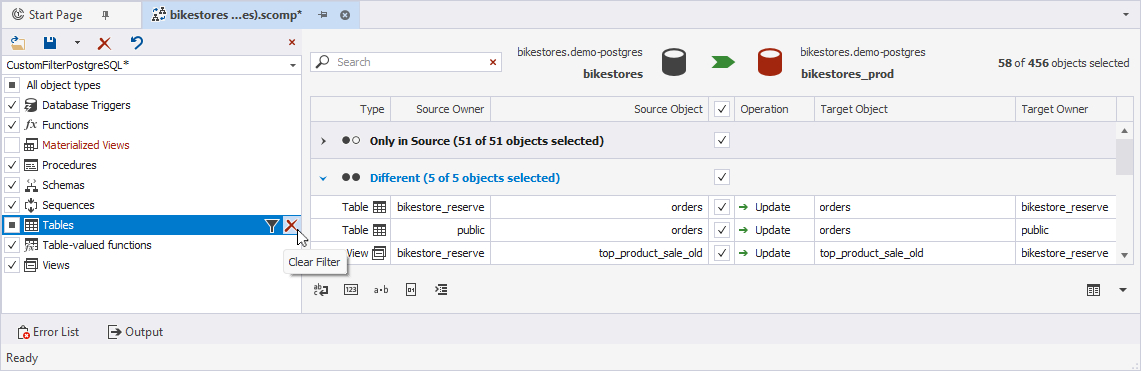The image size is (1141, 371).
Task: Open the Output panel
Action: [135, 332]
